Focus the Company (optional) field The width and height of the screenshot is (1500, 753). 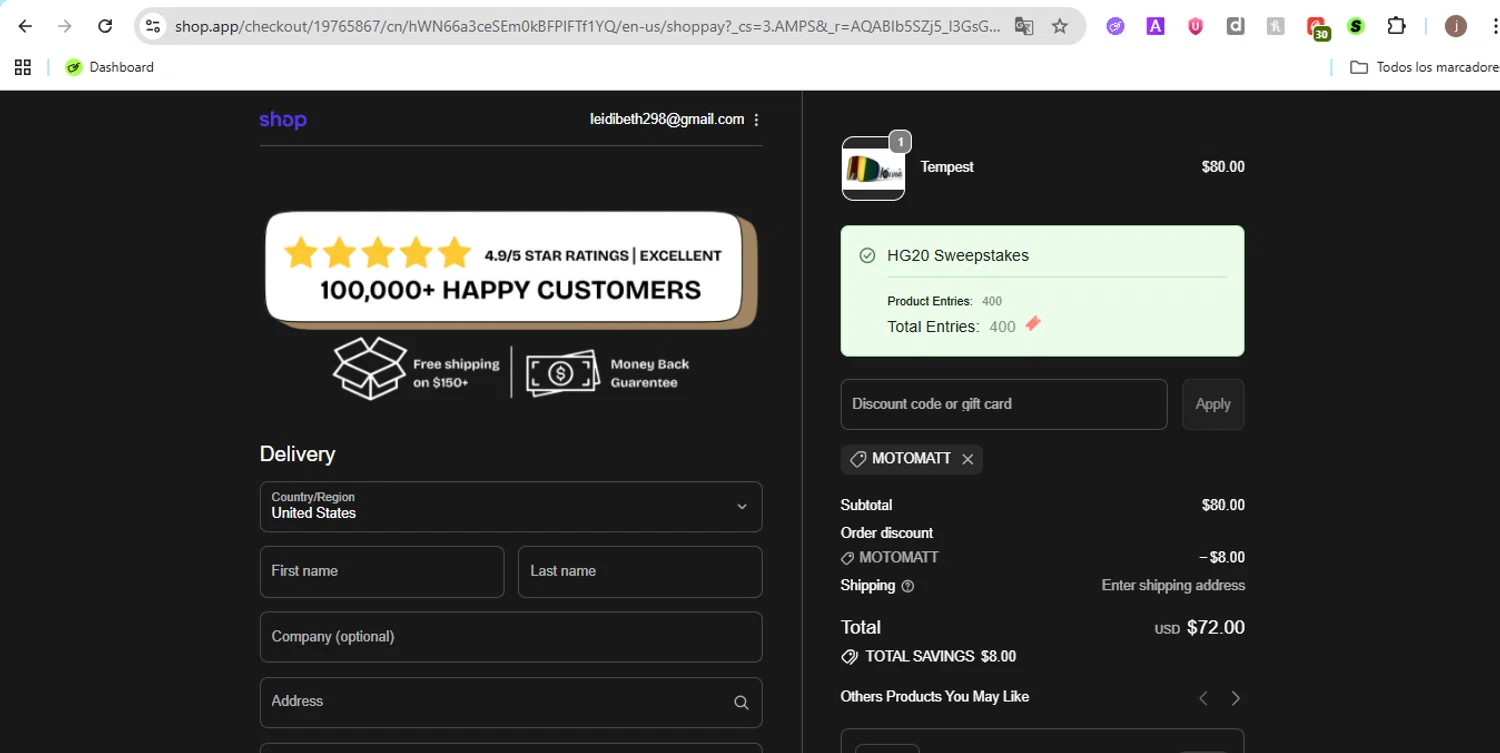[x=511, y=637]
